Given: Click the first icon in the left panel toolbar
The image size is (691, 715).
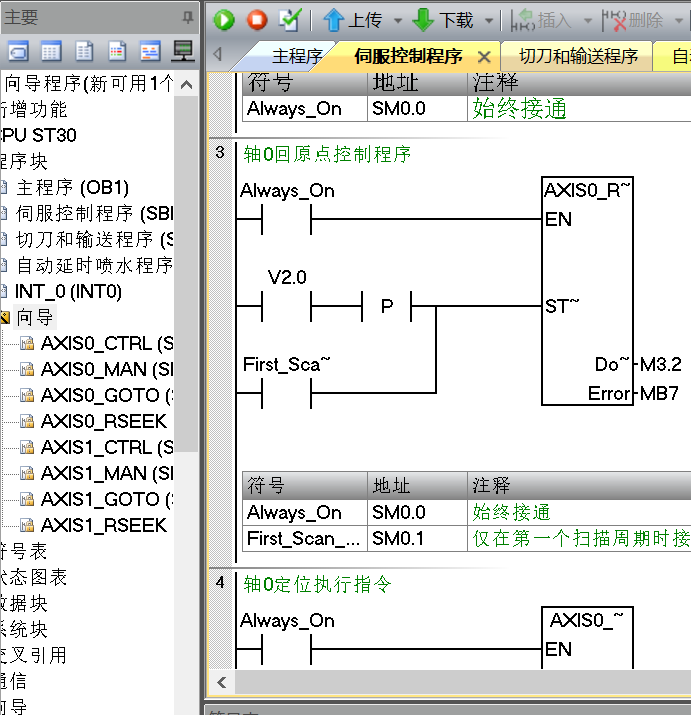Looking at the screenshot, I should (x=18, y=51).
